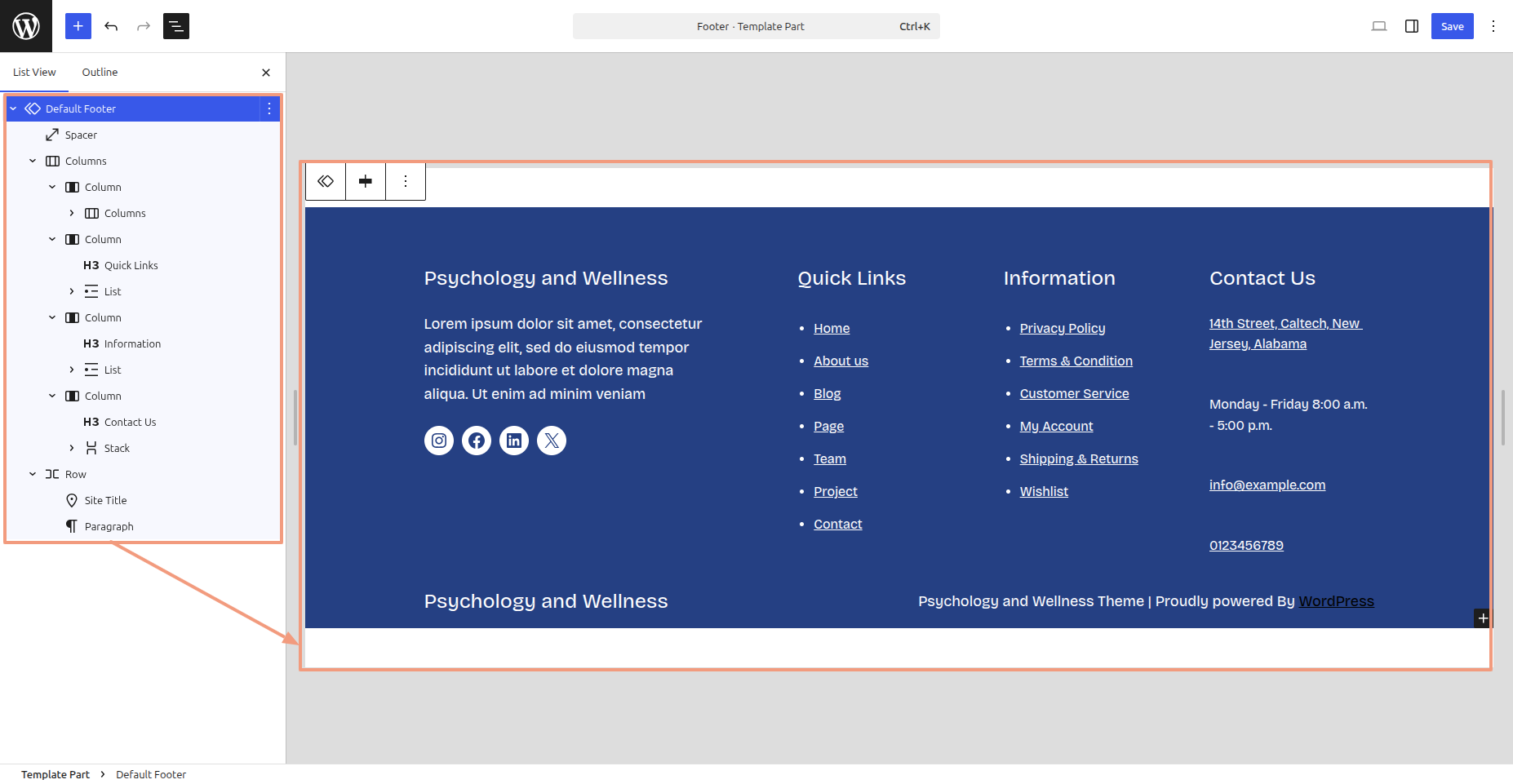
Task: Click the Shipping & Returns link
Action: (x=1079, y=458)
